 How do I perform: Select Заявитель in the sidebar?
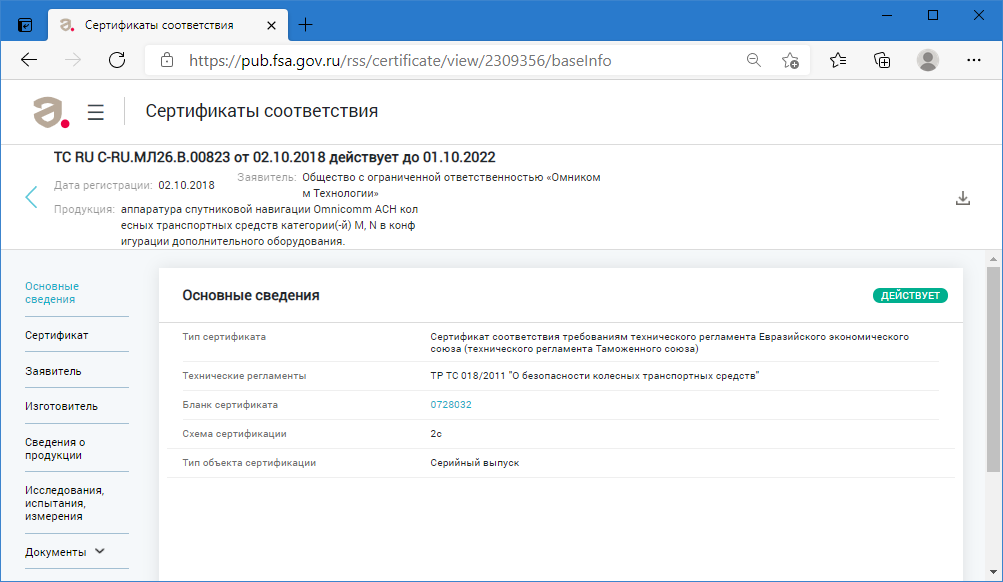53,371
